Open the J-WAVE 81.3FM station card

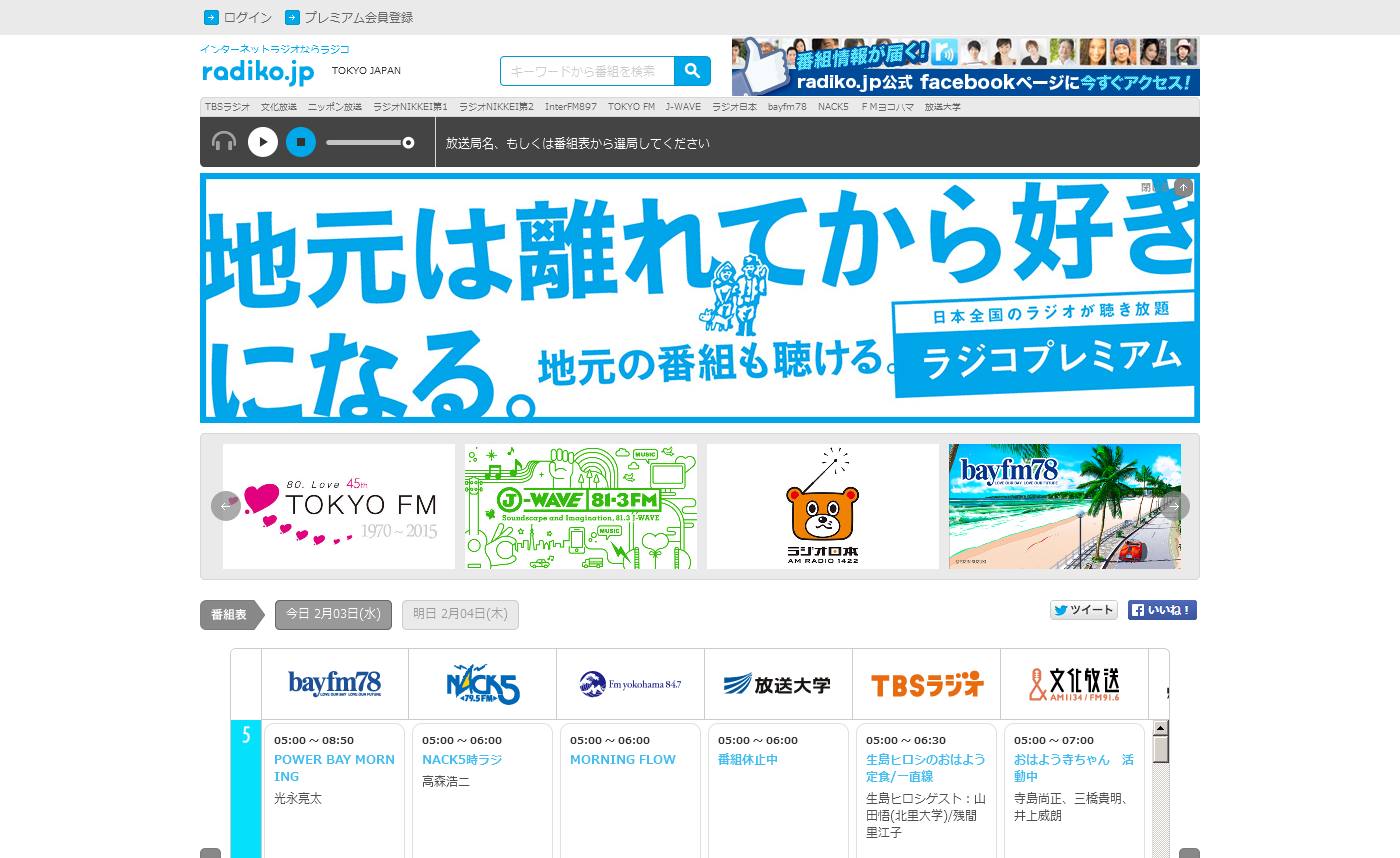pyautogui.click(x=581, y=507)
